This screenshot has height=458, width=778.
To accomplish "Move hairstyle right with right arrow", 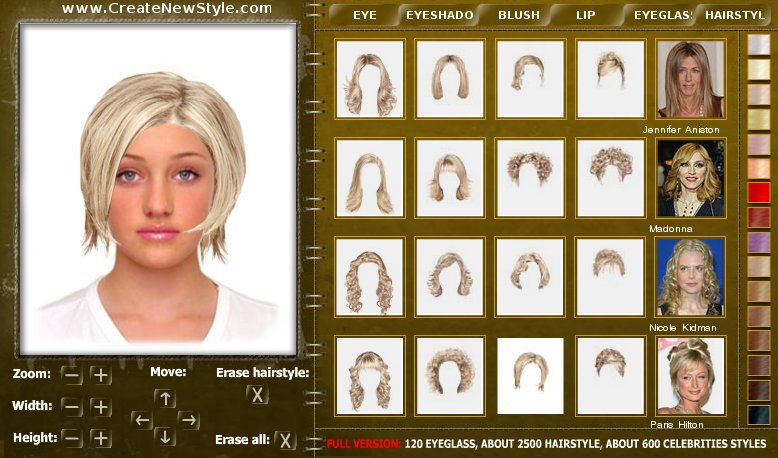I will point(189,420).
